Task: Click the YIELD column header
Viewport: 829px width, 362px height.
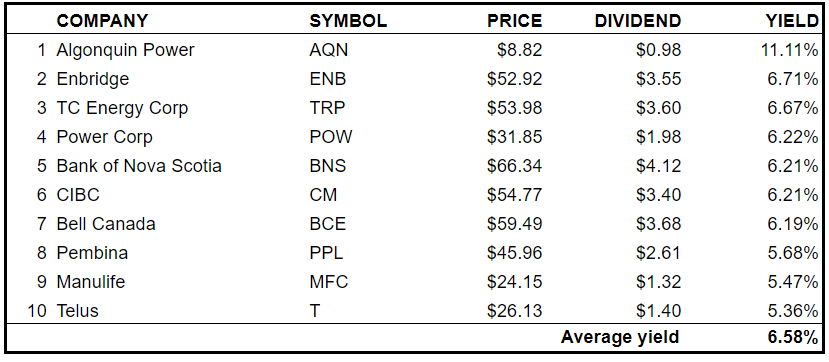Action: tap(791, 21)
